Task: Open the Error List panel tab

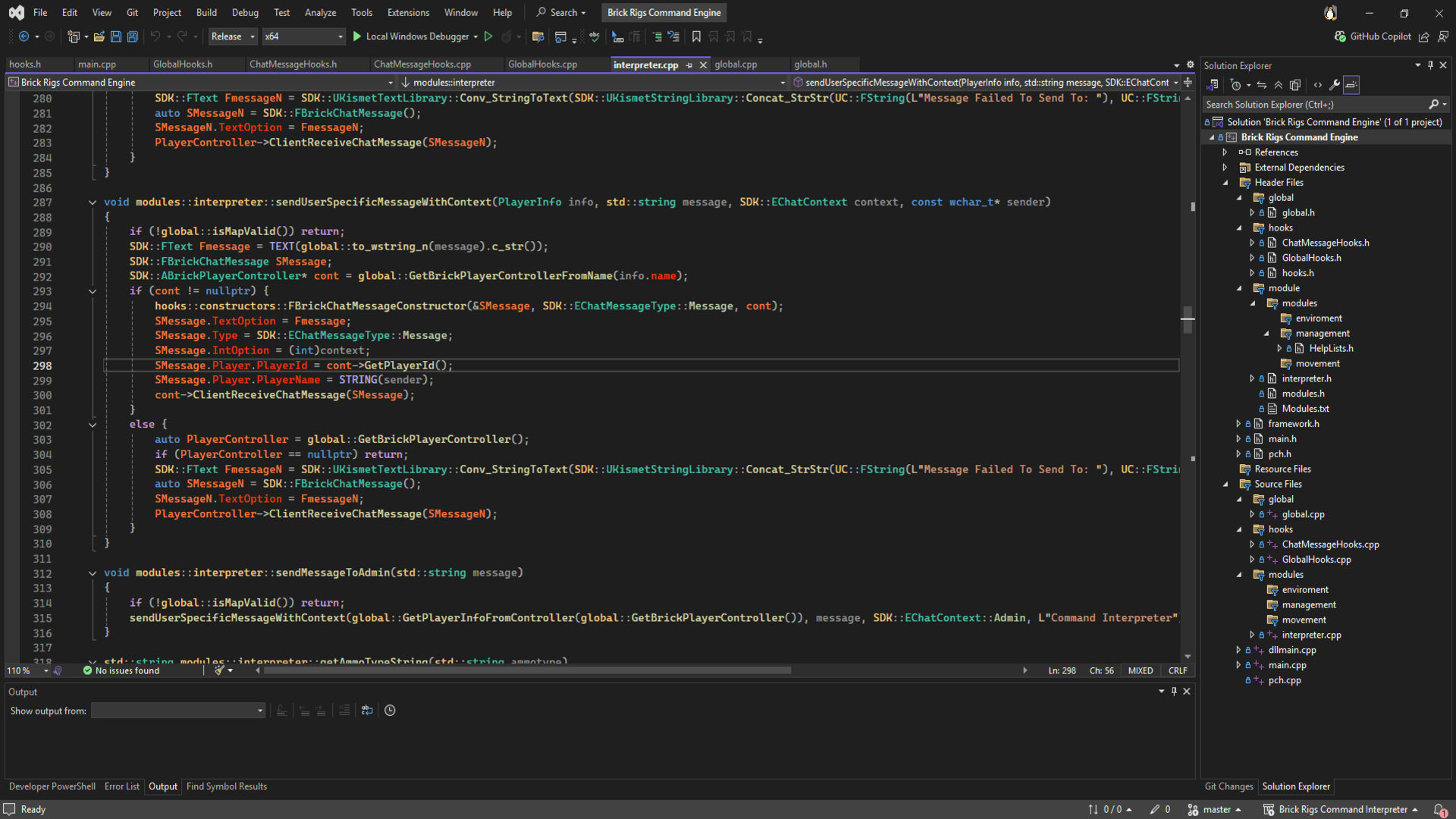Action: 121,786
